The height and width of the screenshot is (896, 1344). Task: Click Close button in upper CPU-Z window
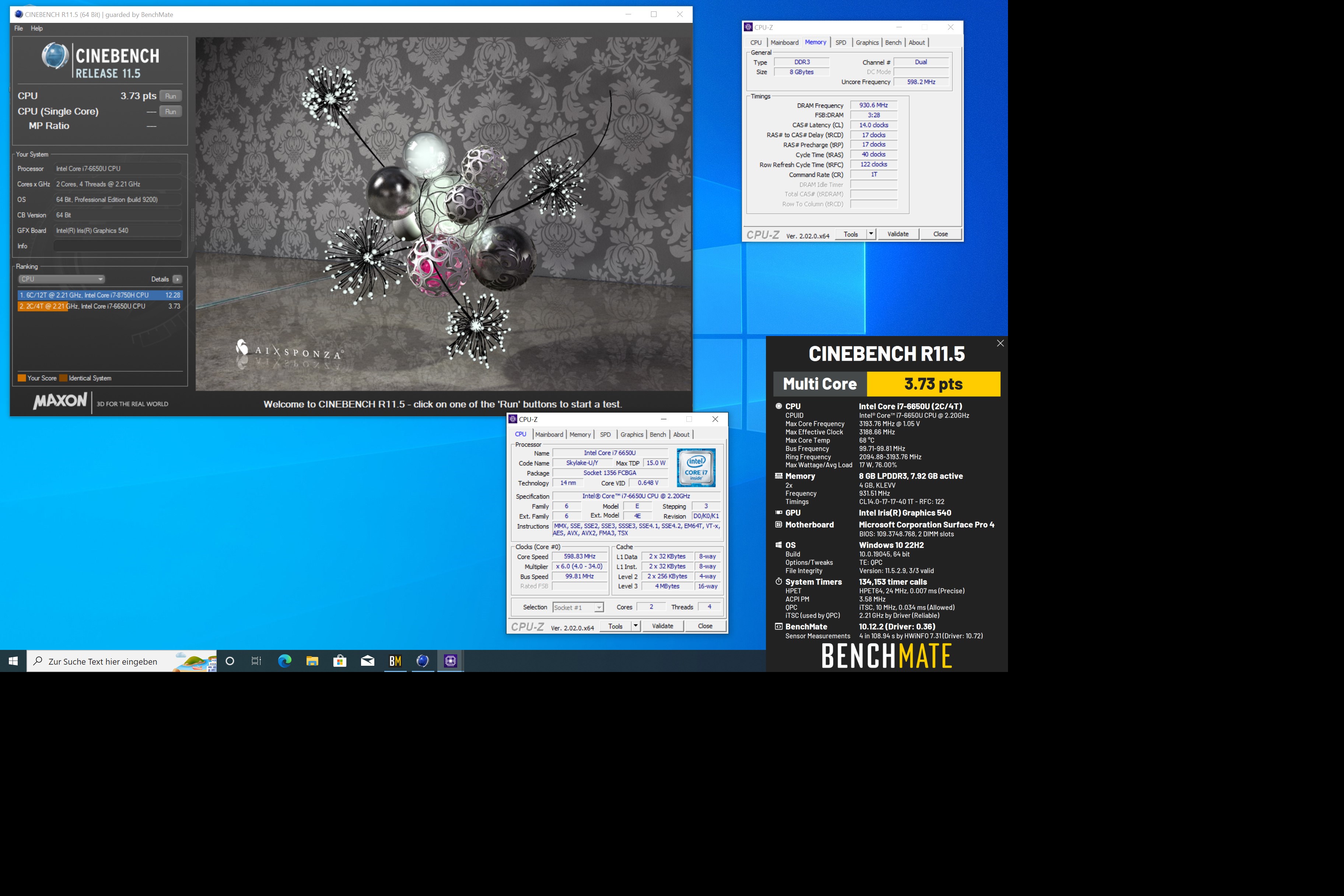[940, 234]
